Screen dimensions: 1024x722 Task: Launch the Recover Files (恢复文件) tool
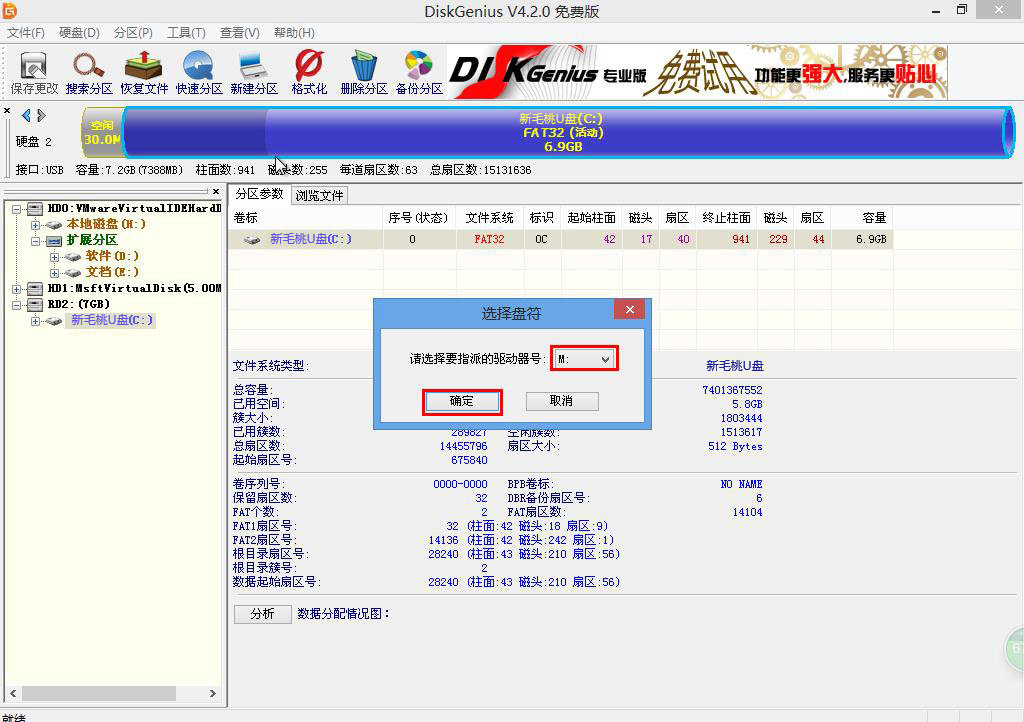point(144,72)
